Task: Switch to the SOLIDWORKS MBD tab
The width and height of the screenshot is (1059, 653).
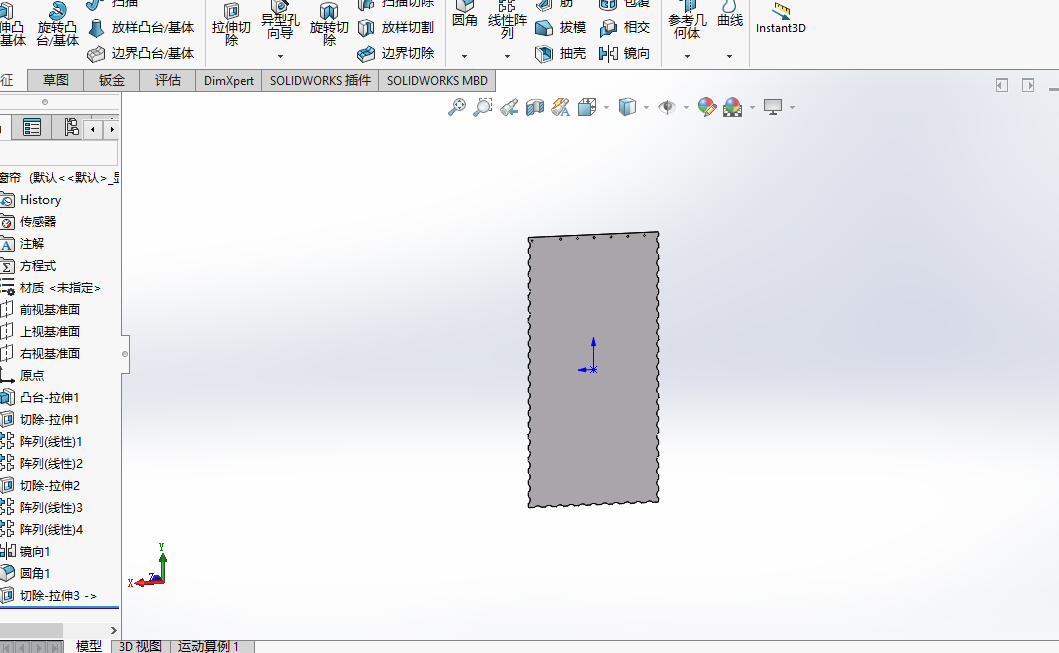Action: point(437,80)
